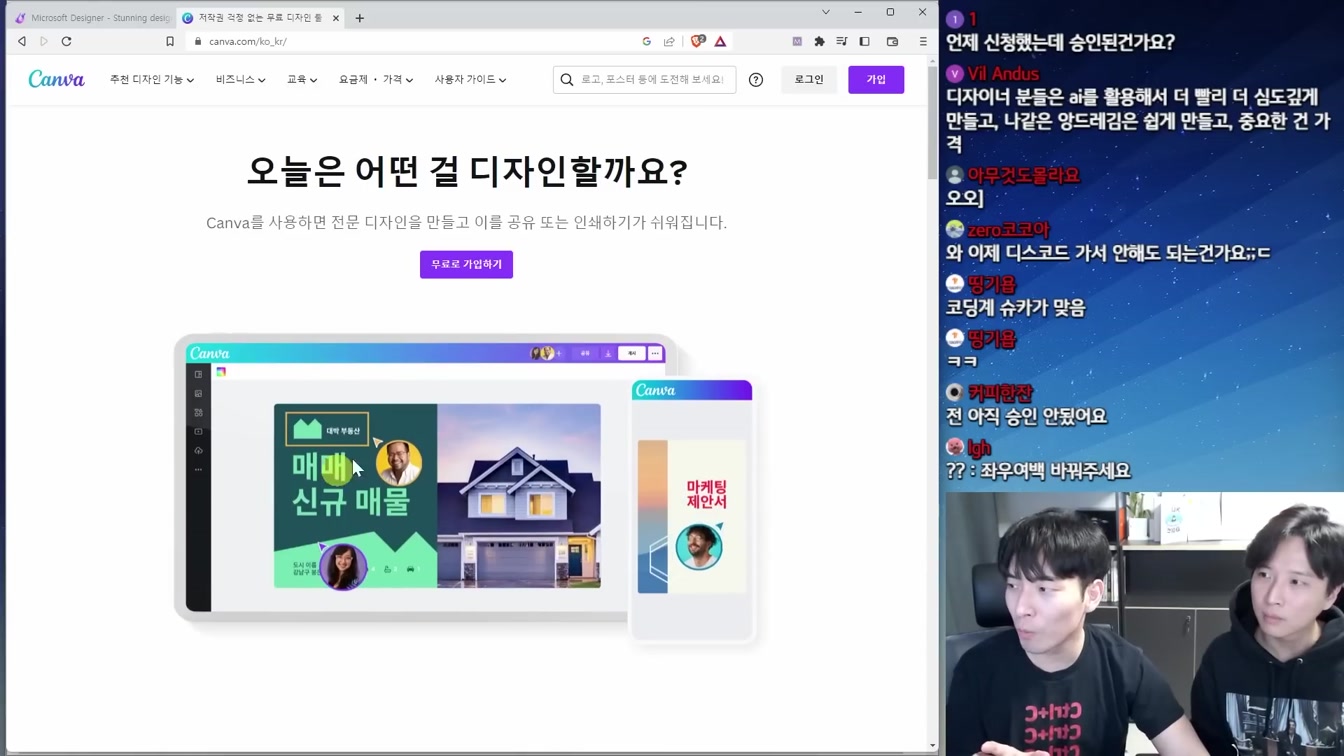The height and width of the screenshot is (756, 1344).
Task: Click chat username 커피한잔
Action: (1000, 393)
